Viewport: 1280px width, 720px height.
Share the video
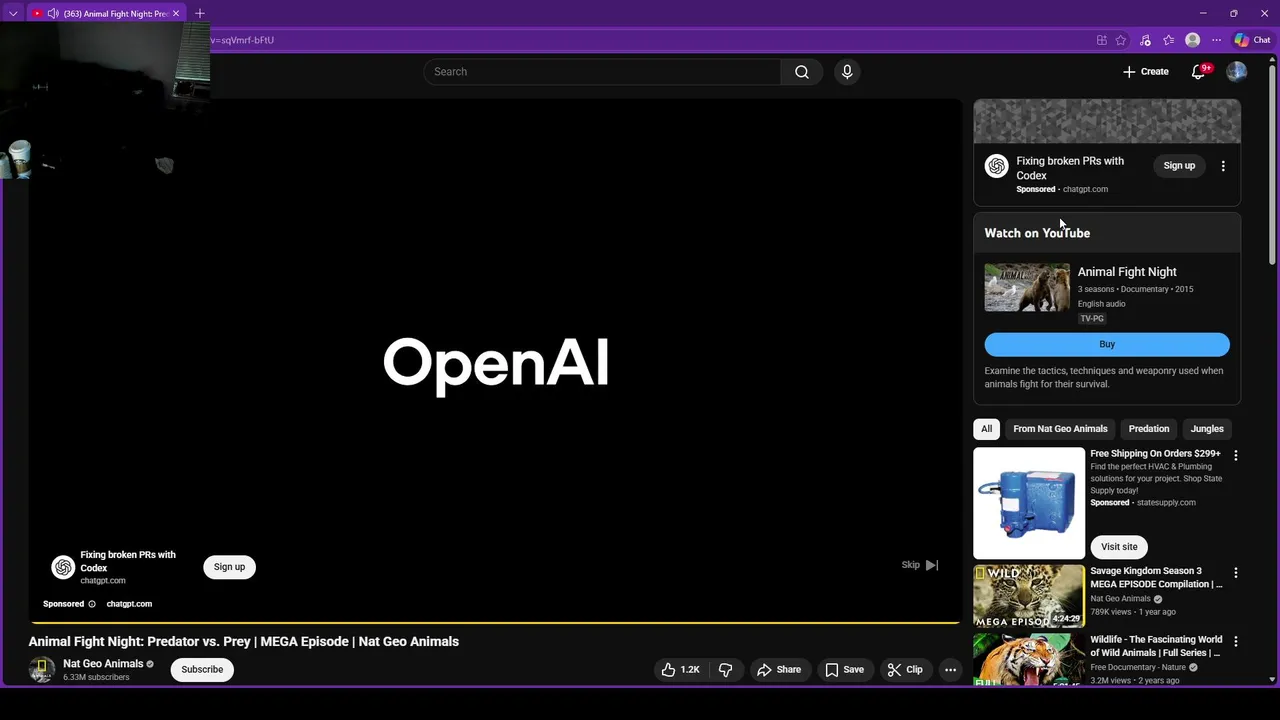(x=778, y=670)
